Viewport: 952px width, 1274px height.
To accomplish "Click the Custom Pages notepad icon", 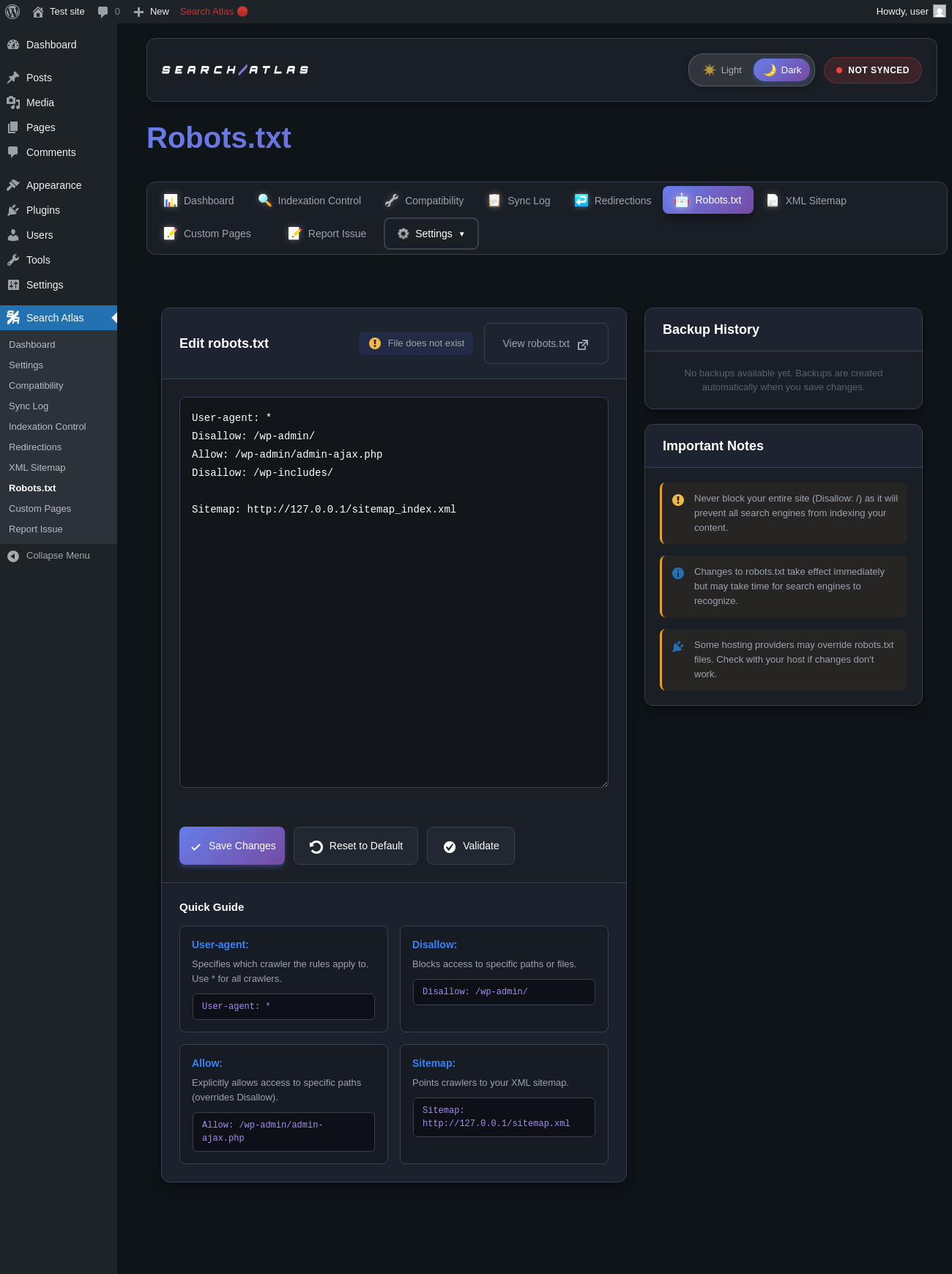I will click(x=170, y=233).
